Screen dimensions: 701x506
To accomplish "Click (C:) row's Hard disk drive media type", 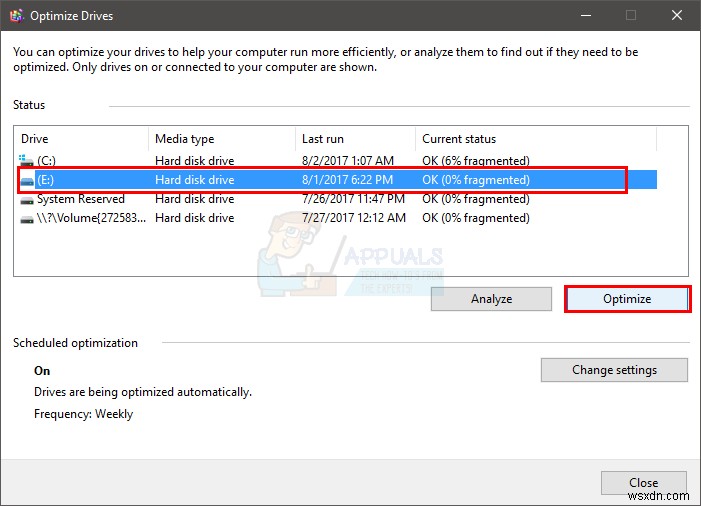I will [194, 160].
